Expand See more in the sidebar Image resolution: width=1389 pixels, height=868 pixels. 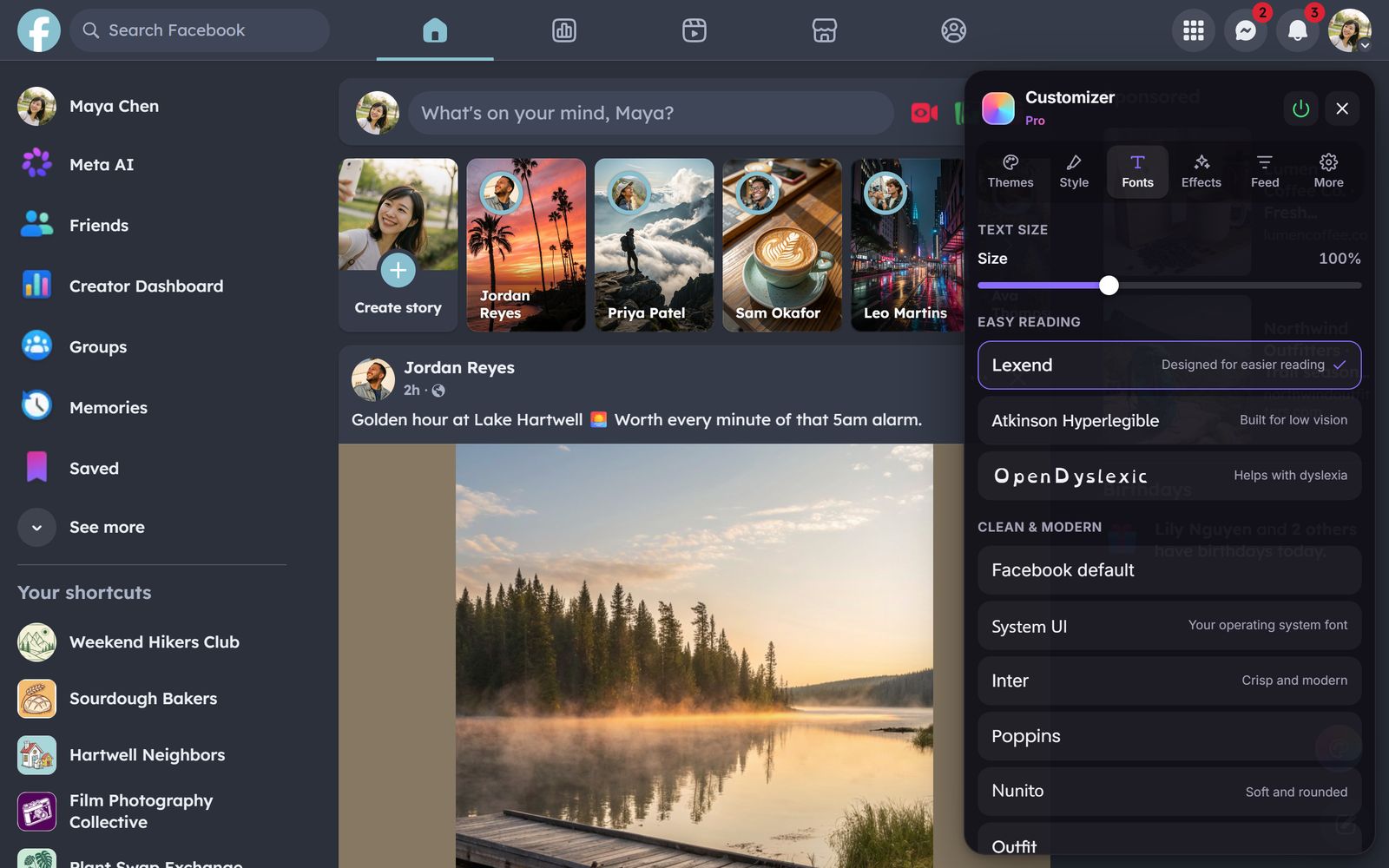(152, 528)
